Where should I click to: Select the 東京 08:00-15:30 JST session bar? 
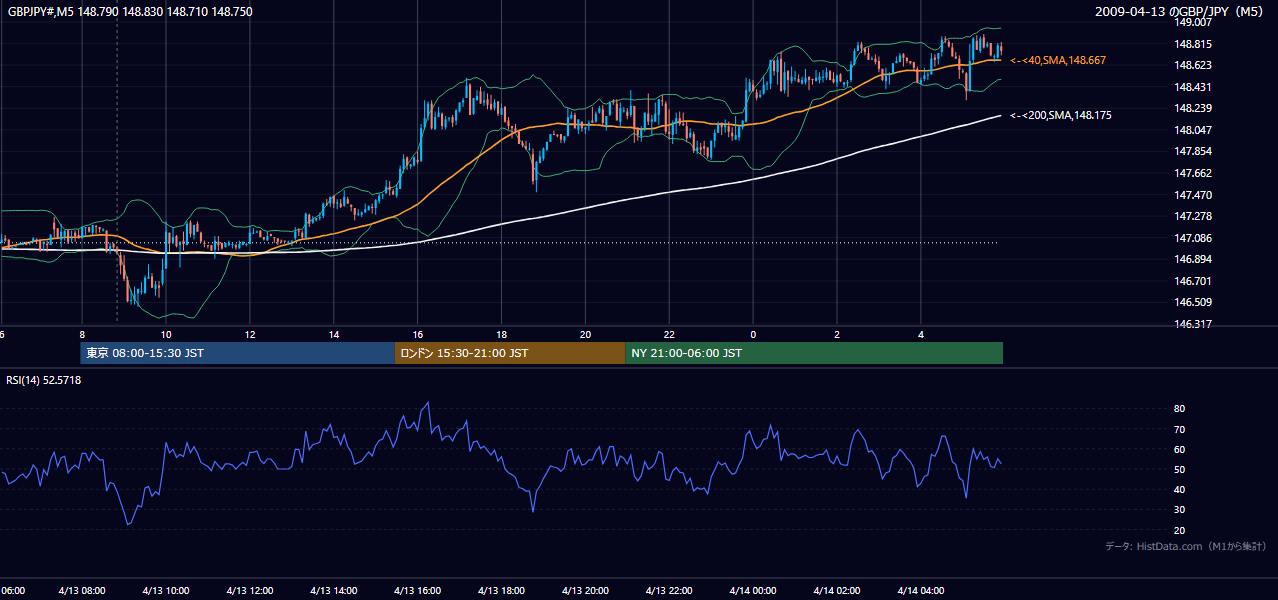click(x=238, y=353)
